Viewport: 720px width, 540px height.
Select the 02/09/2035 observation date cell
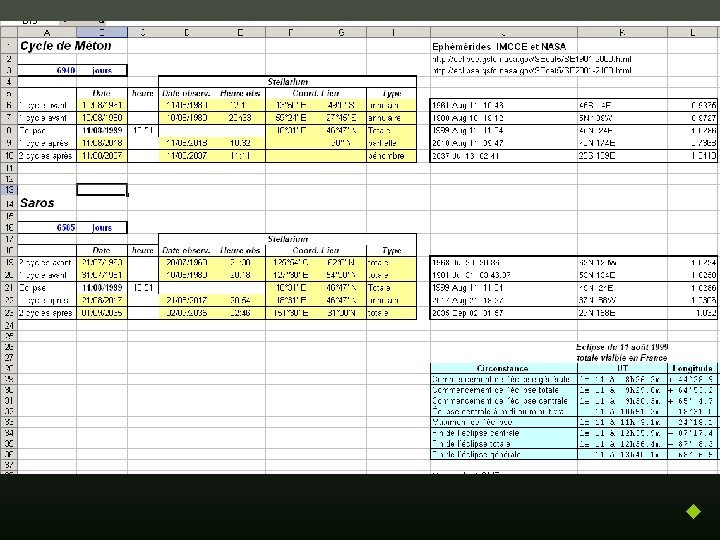tap(186, 313)
